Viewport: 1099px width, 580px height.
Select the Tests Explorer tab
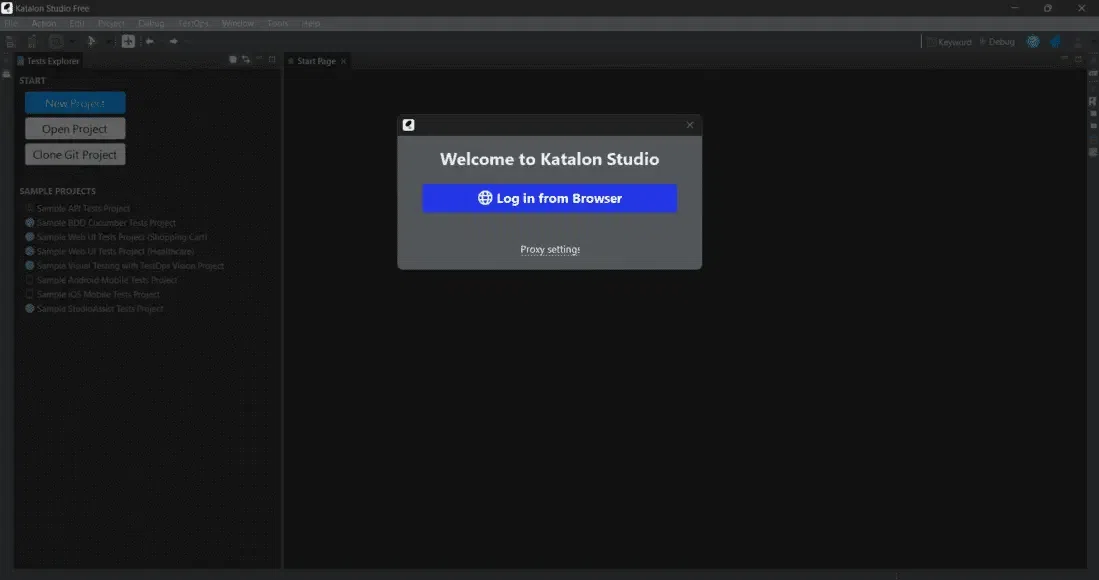click(48, 61)
